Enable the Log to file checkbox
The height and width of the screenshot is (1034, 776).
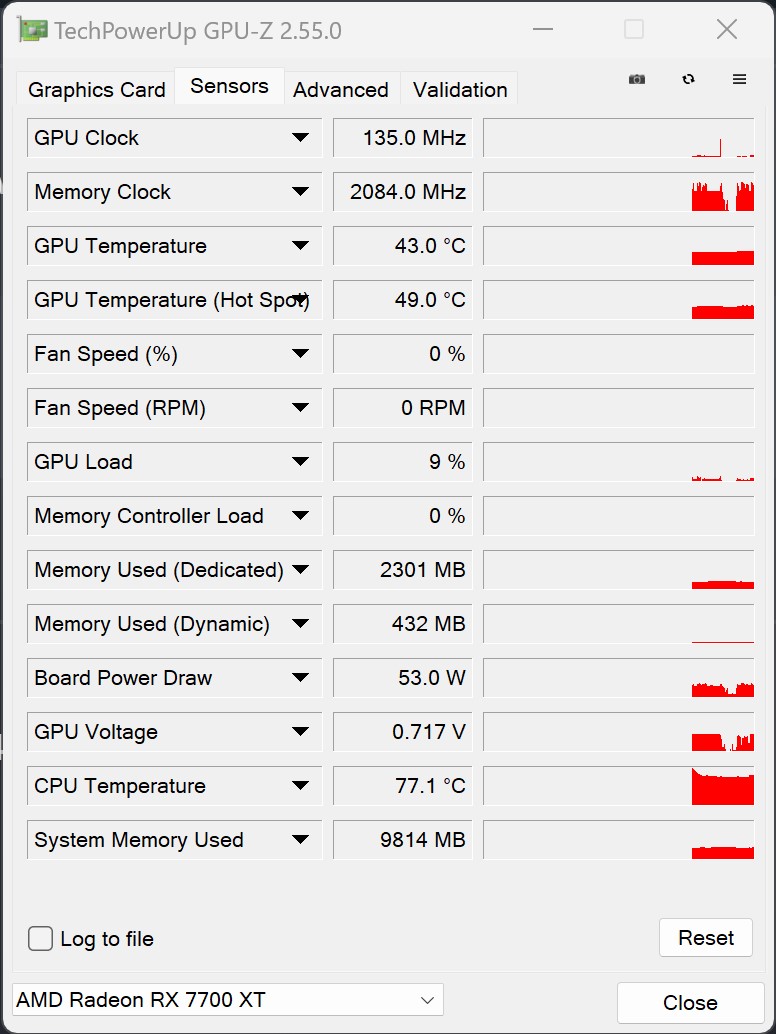coord(41,939)
